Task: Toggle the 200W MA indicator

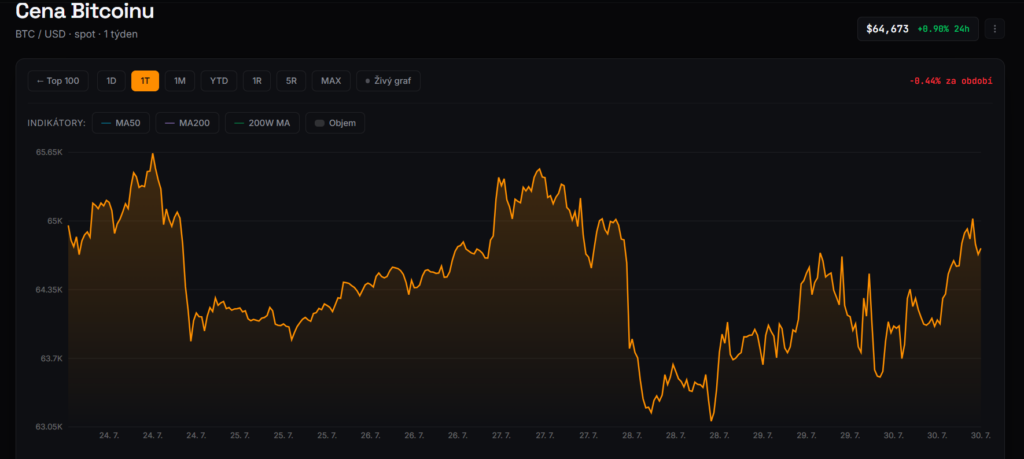Action: [x=263, y=123]
